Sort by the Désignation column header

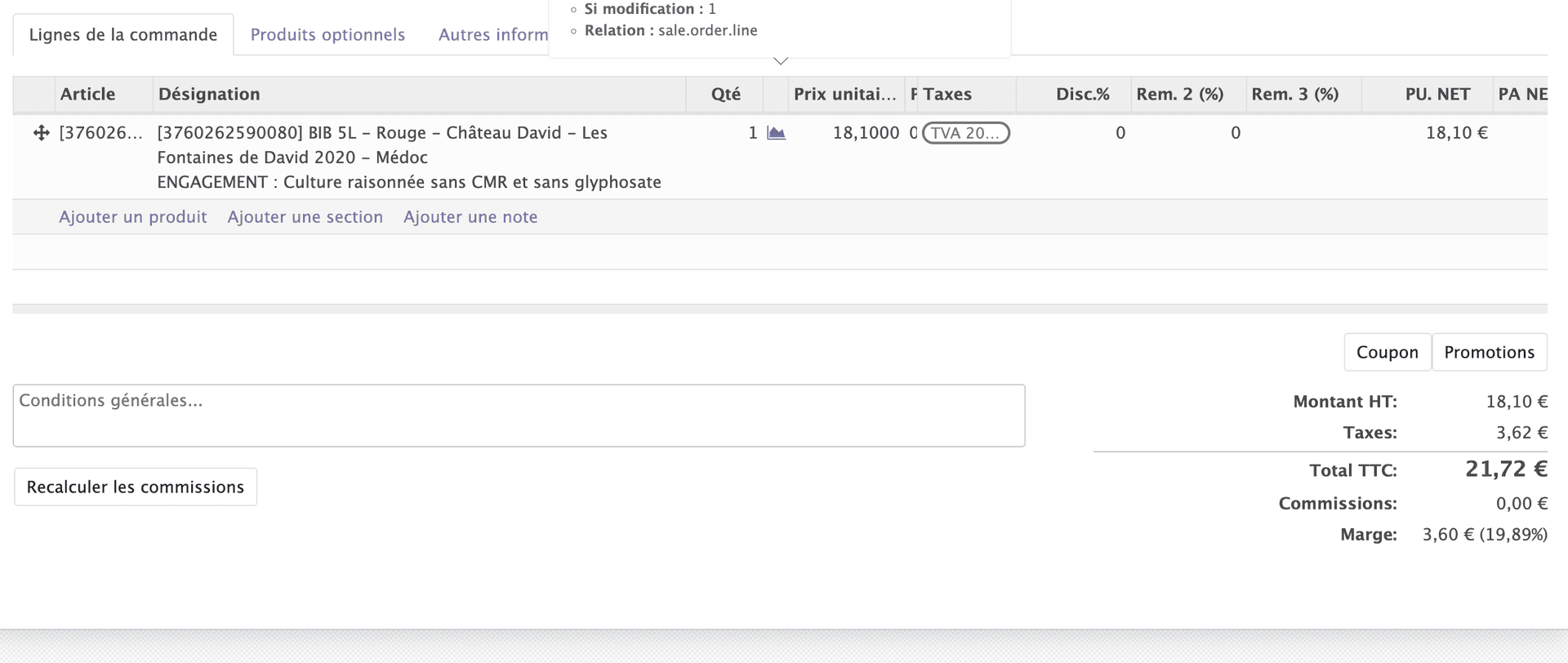click(209, 95)
